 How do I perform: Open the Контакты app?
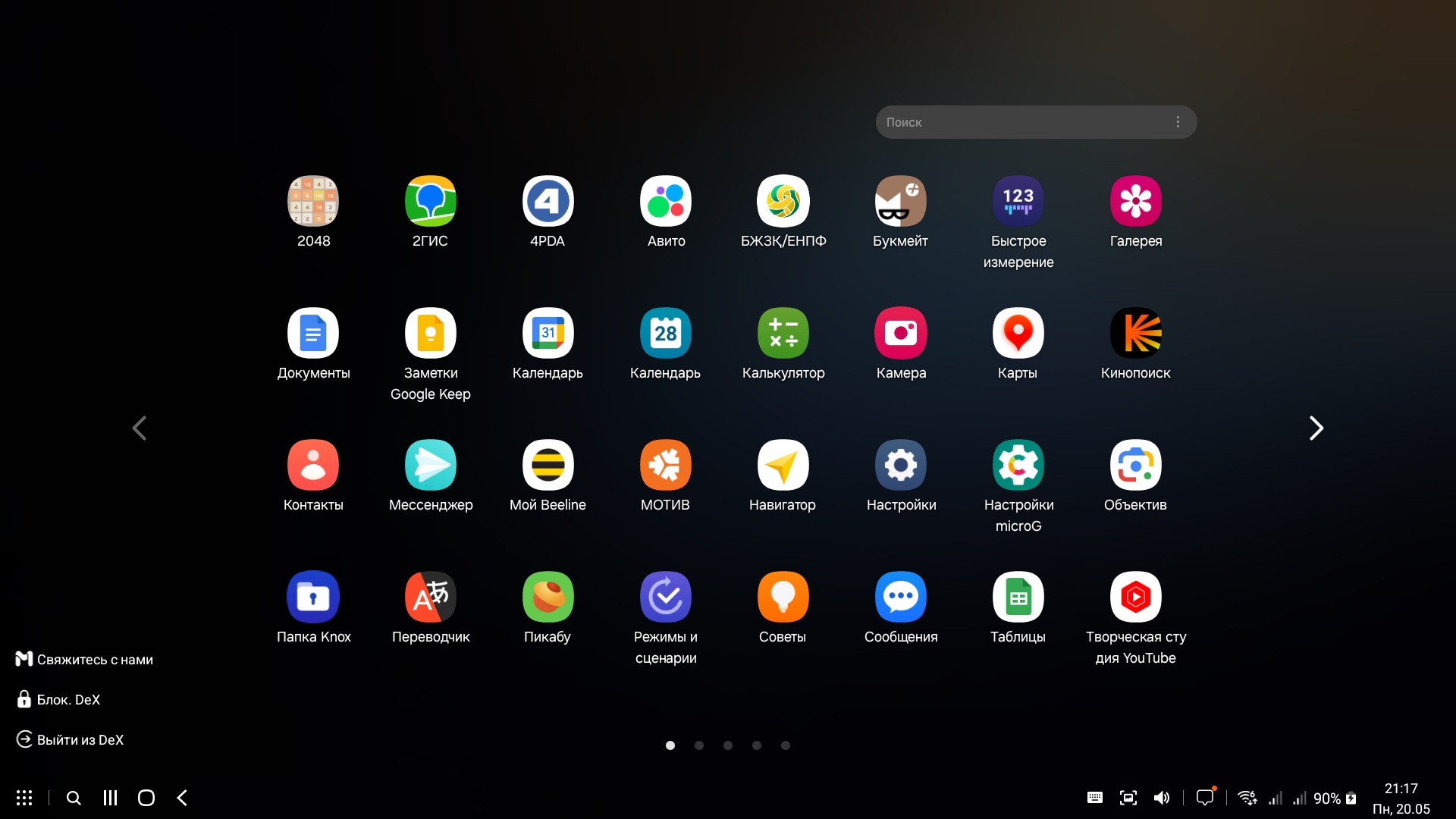(313, 465)
